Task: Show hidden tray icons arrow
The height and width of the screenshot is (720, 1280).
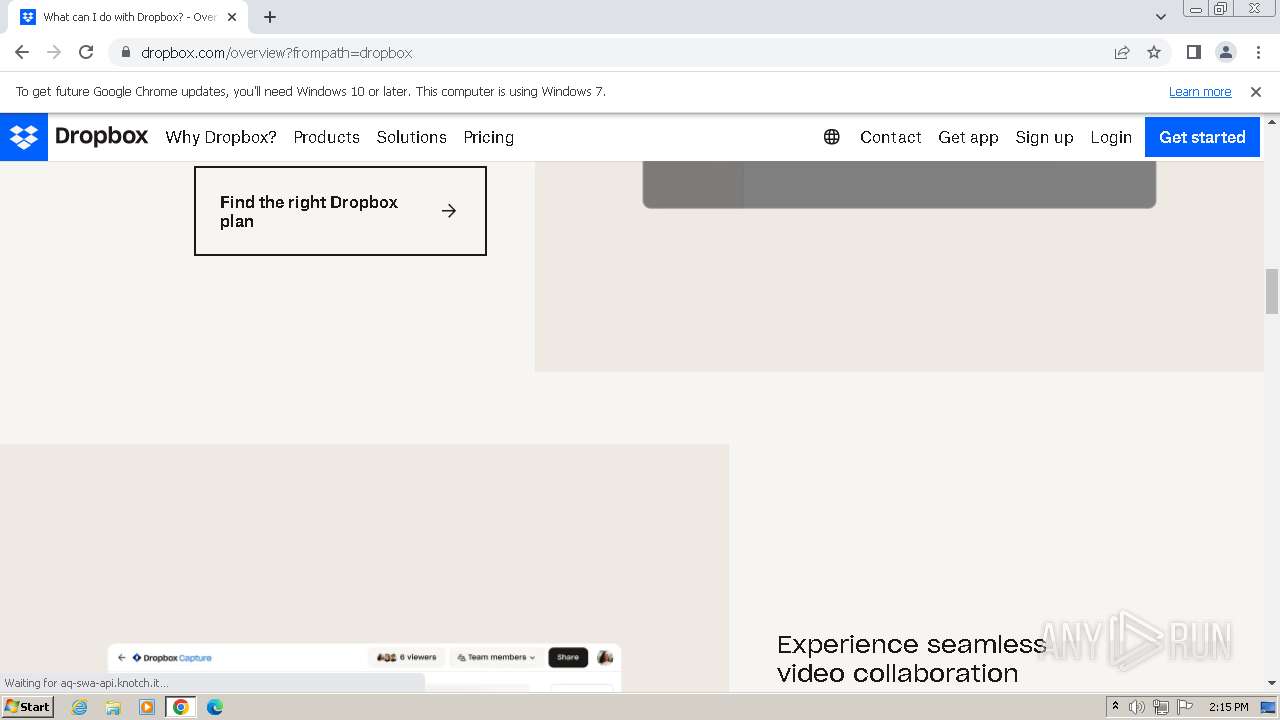Action: tap(1115, 706)
